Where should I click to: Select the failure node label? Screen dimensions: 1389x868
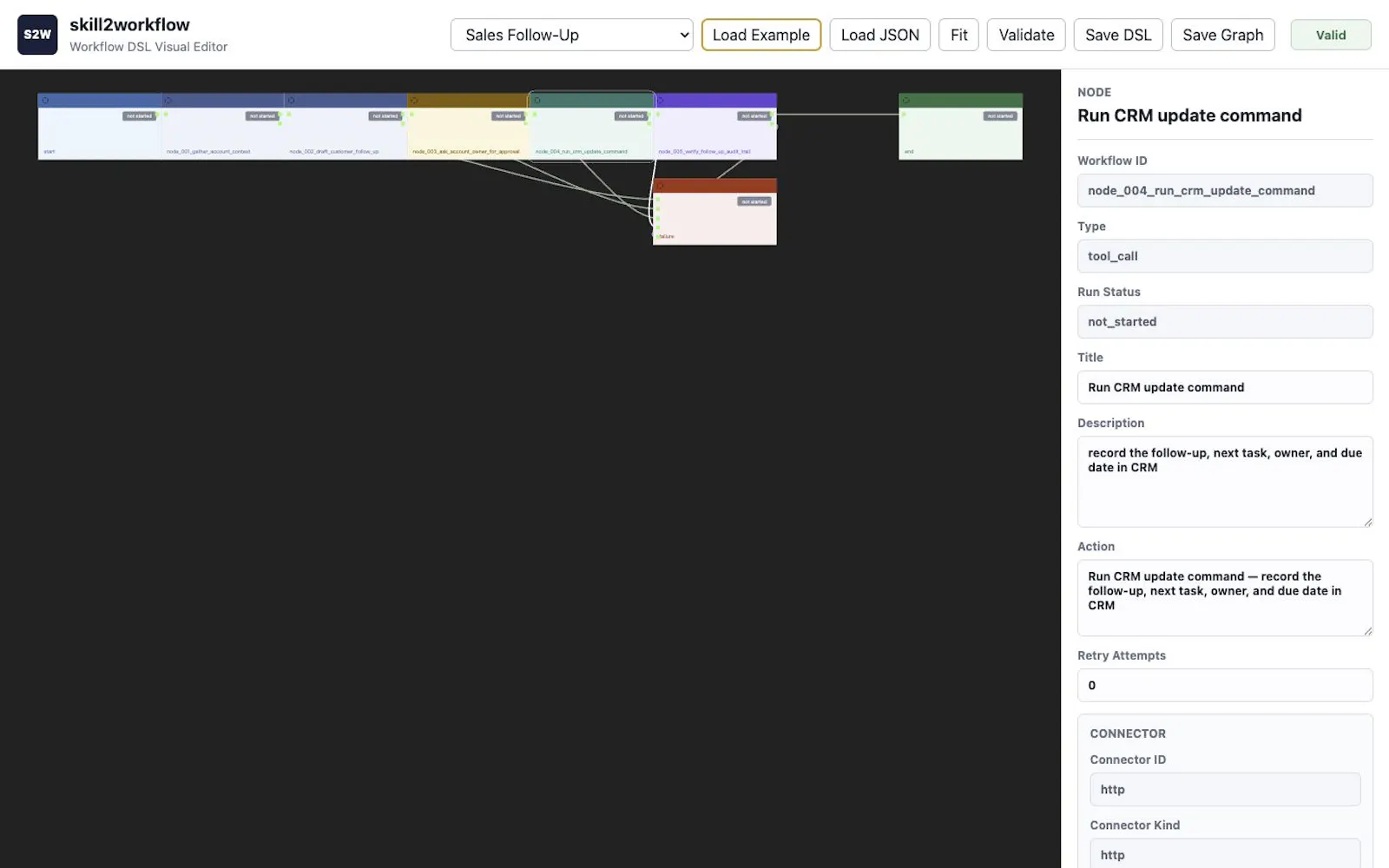click(x=667, y=236)
